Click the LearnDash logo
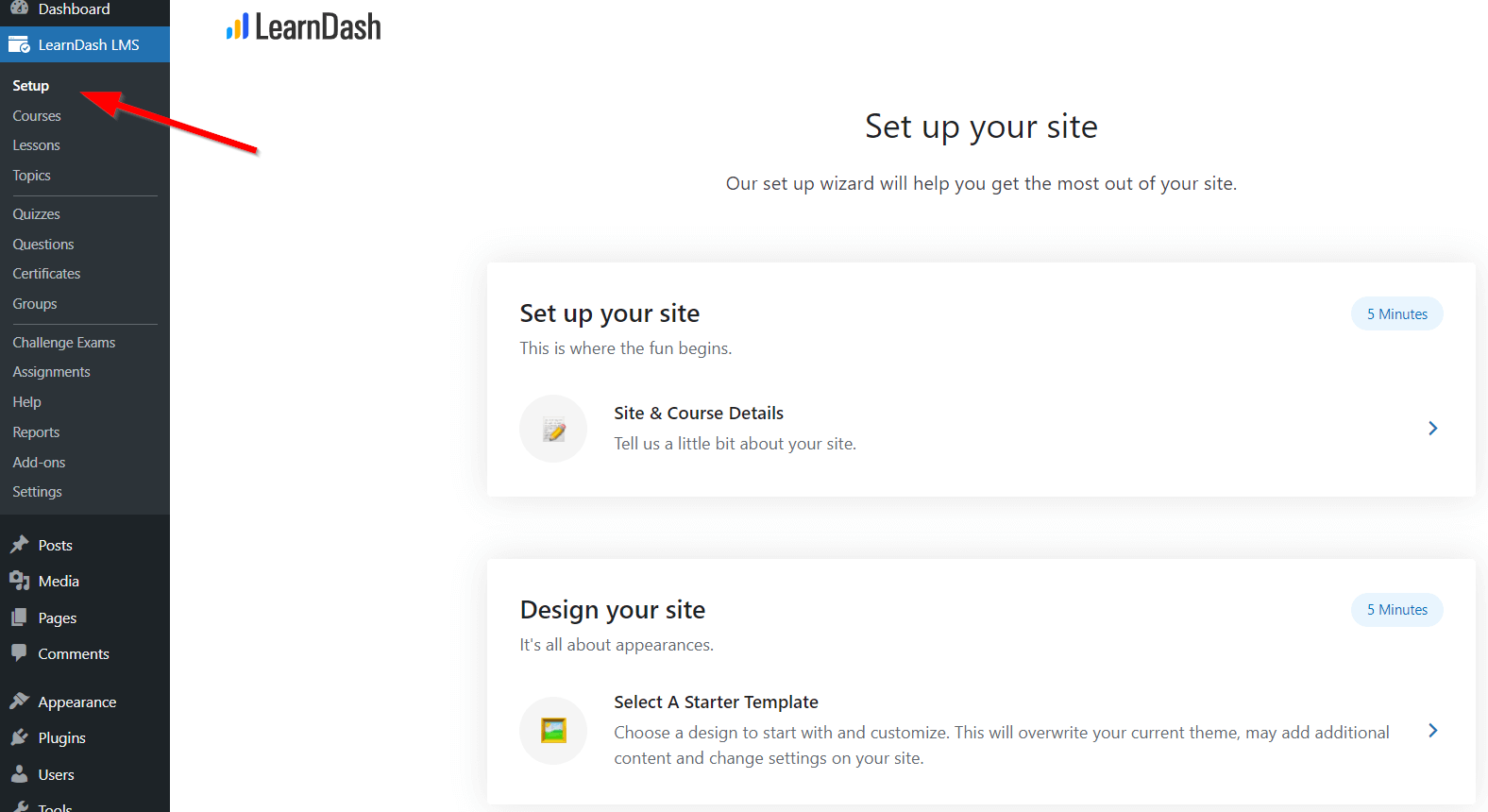This screenshot has height=812, width=1488. click(x=304, y=26)
